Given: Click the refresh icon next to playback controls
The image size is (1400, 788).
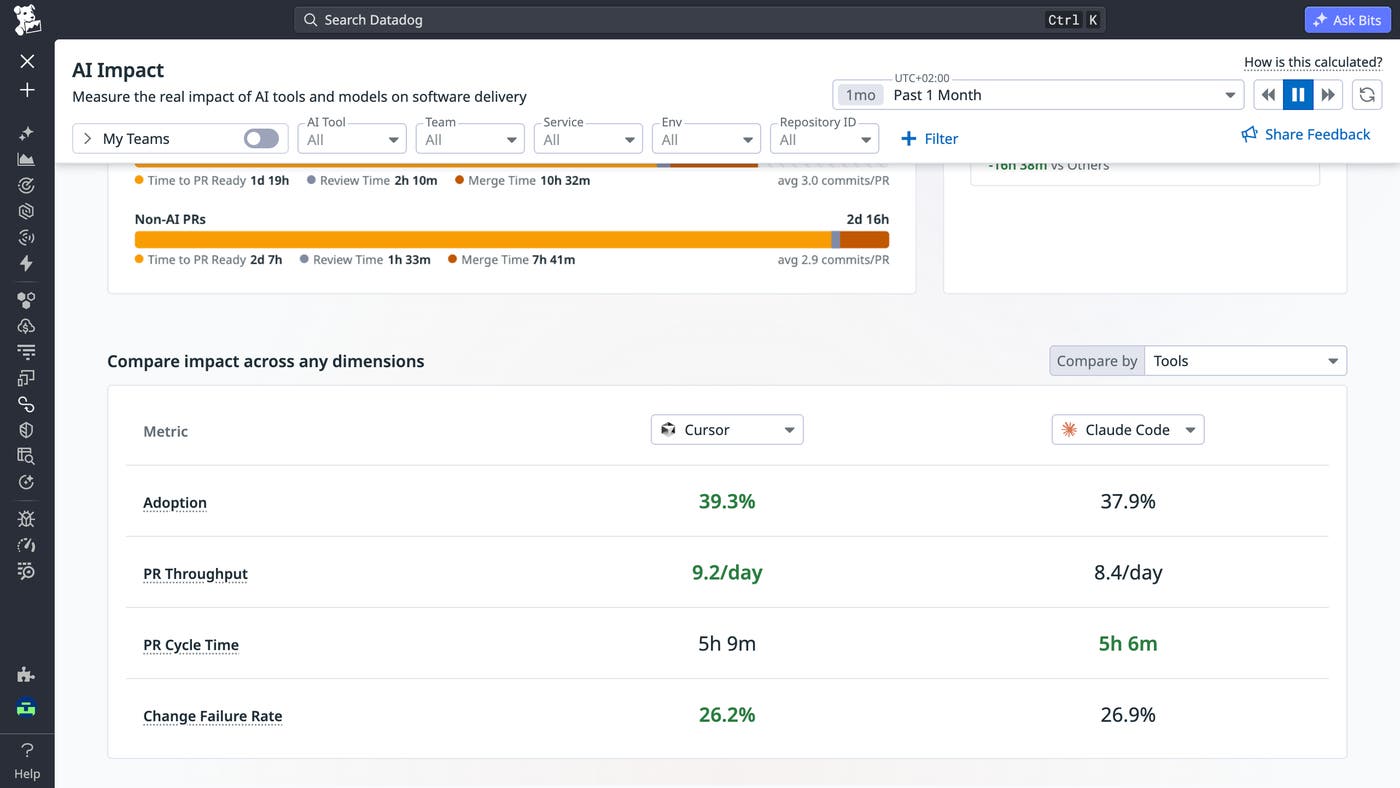Looking at the screenshot, I should click(1367, 95).
